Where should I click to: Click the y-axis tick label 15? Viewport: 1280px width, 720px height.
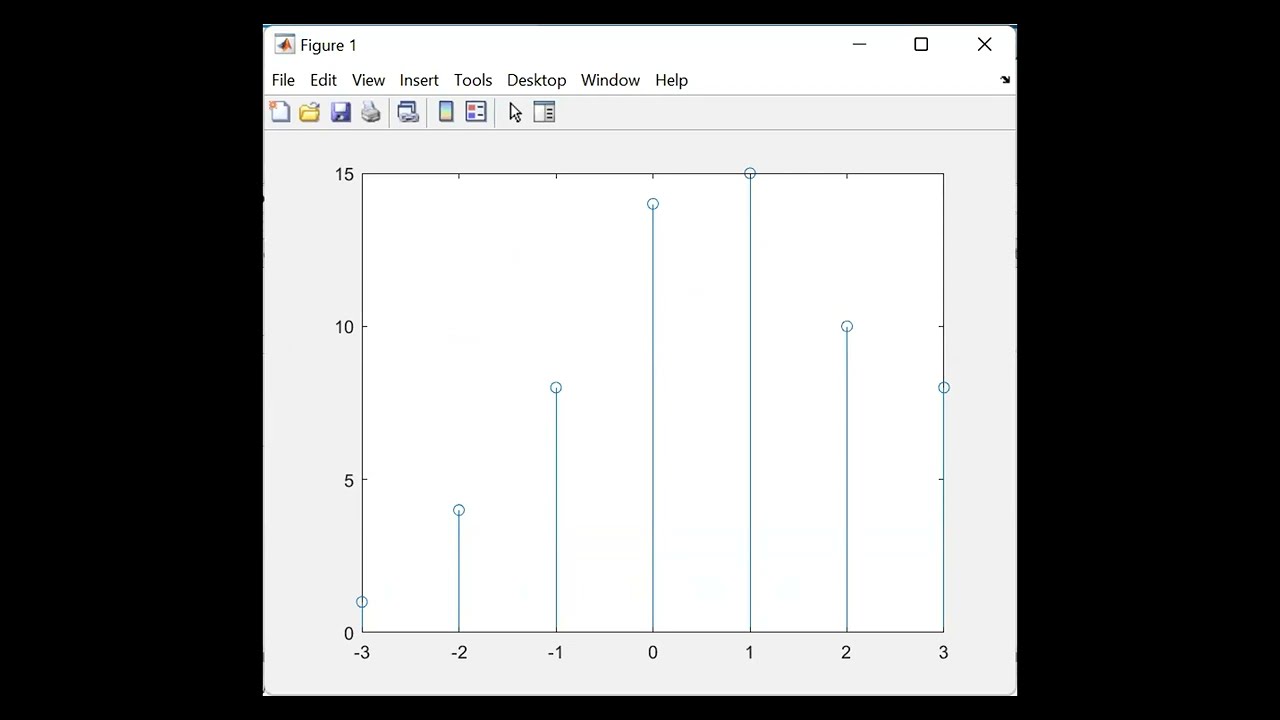pos(344,174)
